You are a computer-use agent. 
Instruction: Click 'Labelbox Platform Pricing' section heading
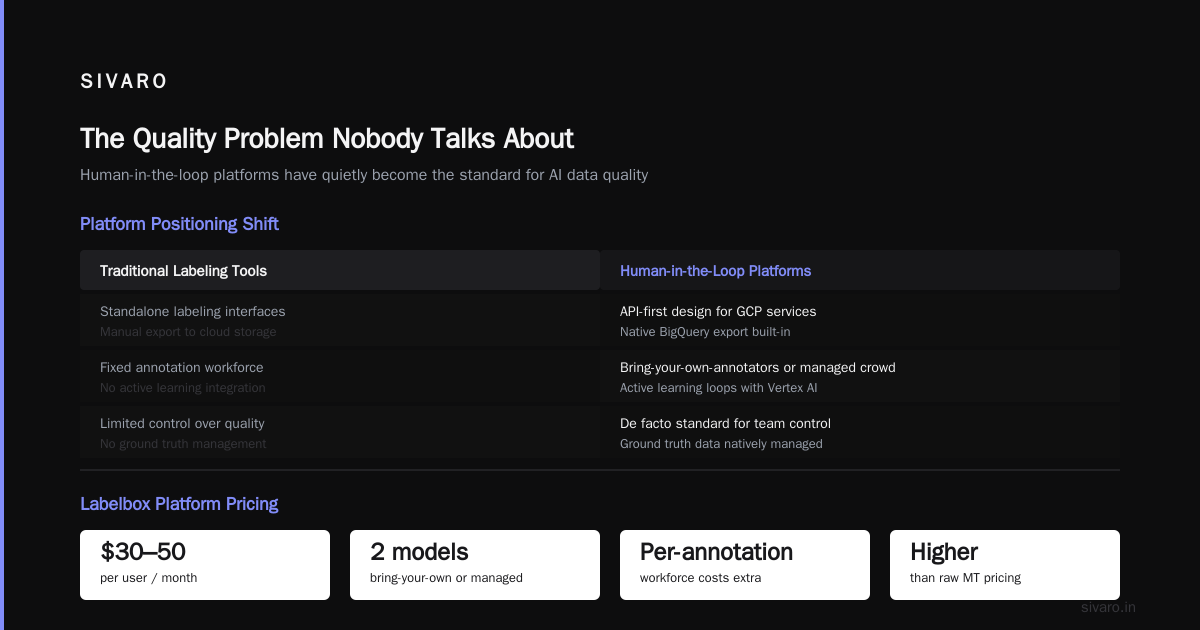179,504
